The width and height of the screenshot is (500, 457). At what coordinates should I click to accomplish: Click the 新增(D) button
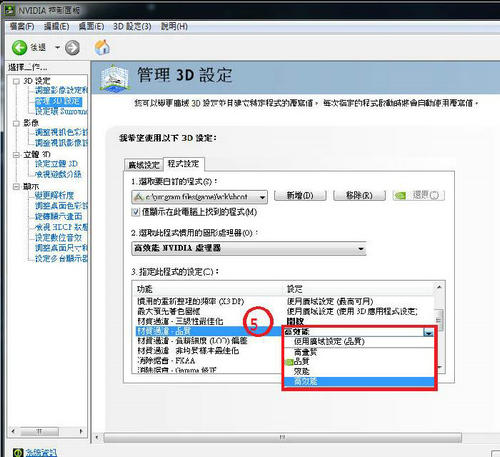click(300, 195)
